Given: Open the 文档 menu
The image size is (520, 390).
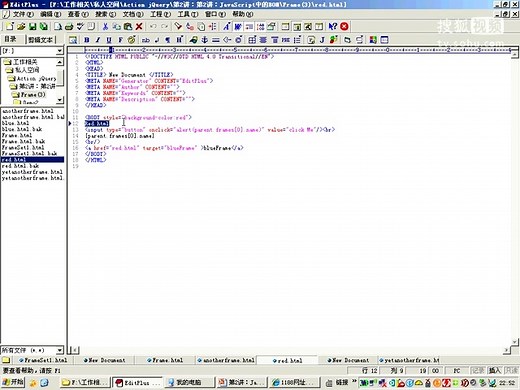Looking at the screenshot, I should [133, 14].
